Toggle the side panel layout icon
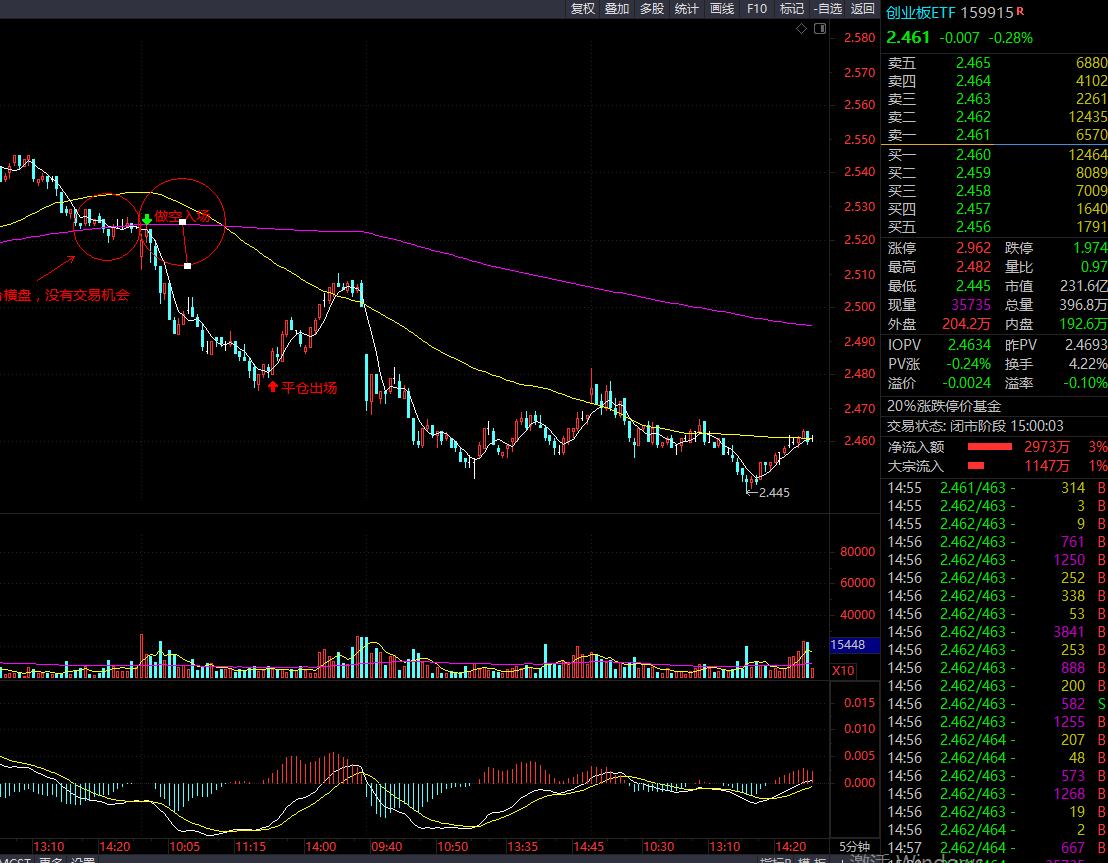The image size is (1108, 863). 820,29
